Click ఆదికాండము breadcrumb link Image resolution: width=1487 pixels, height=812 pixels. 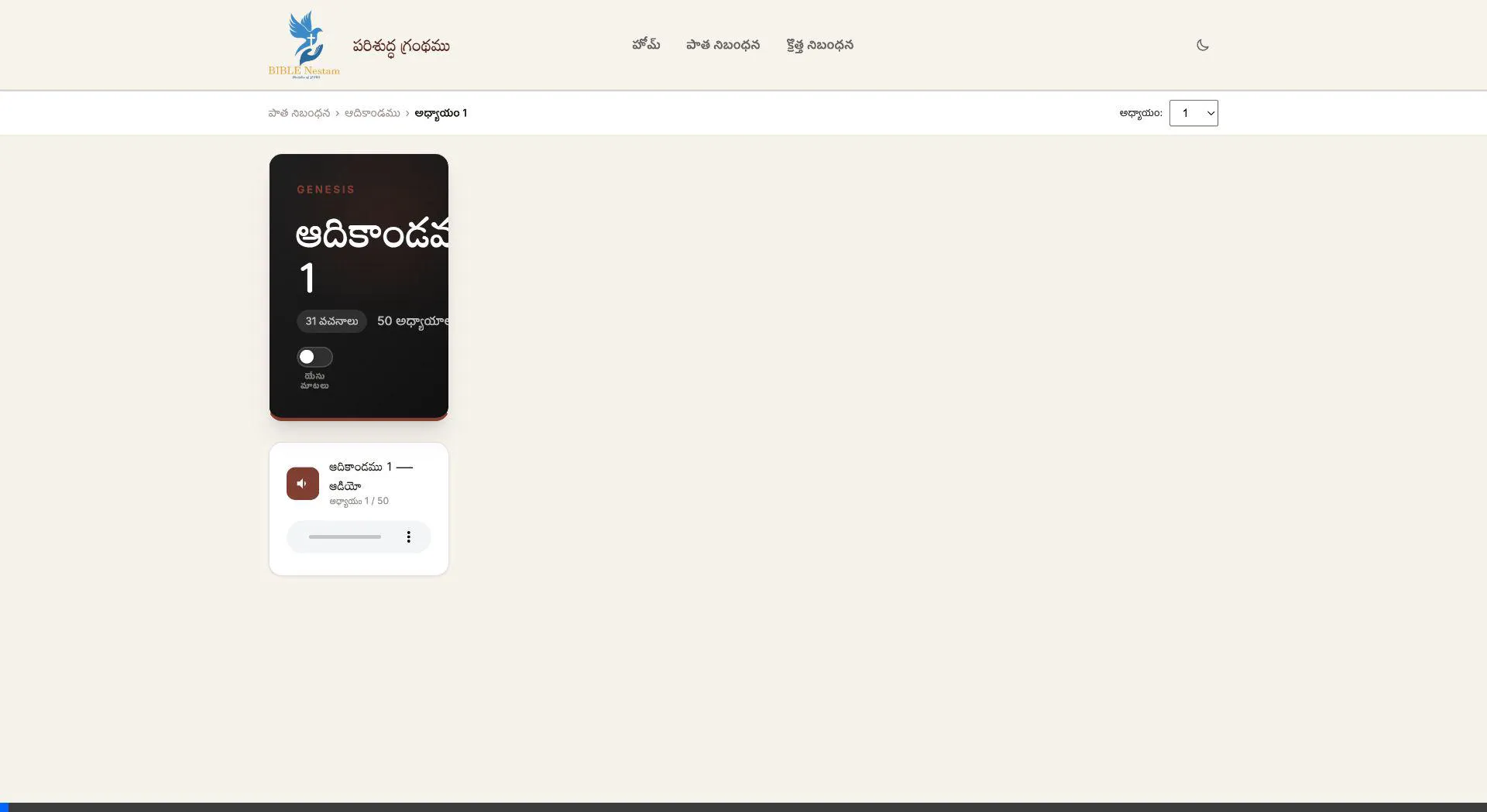tap(372, 113)
